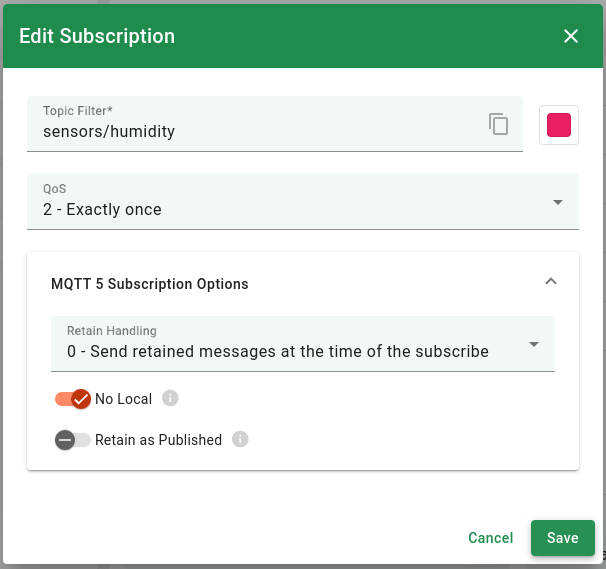
Task: Click the Retain as Published label
Action: pos(158,440)
